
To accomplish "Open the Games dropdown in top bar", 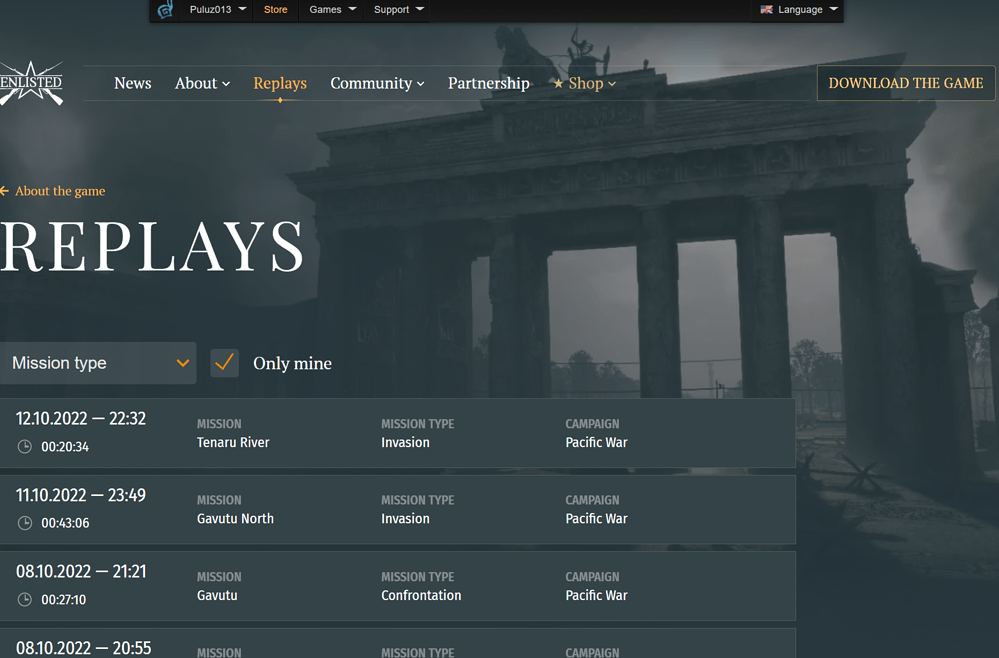I will (x=332, y=10).
